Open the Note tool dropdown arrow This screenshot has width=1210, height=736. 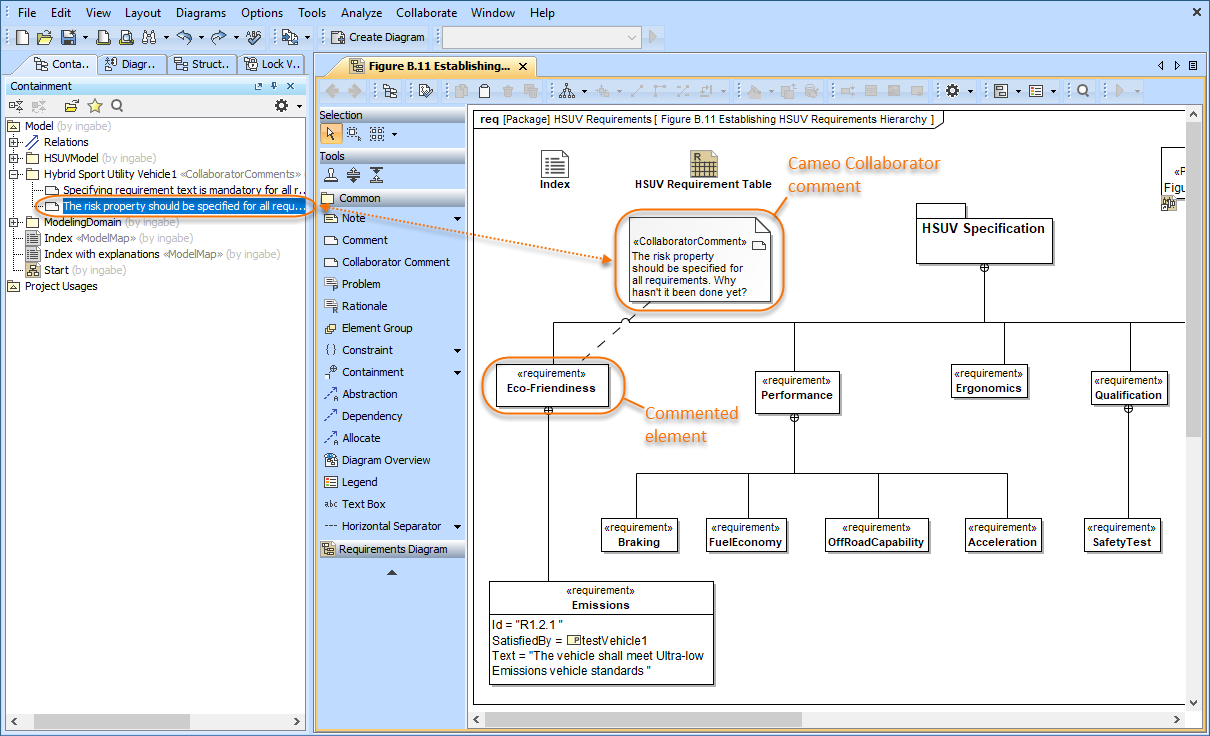pos(458,218)
